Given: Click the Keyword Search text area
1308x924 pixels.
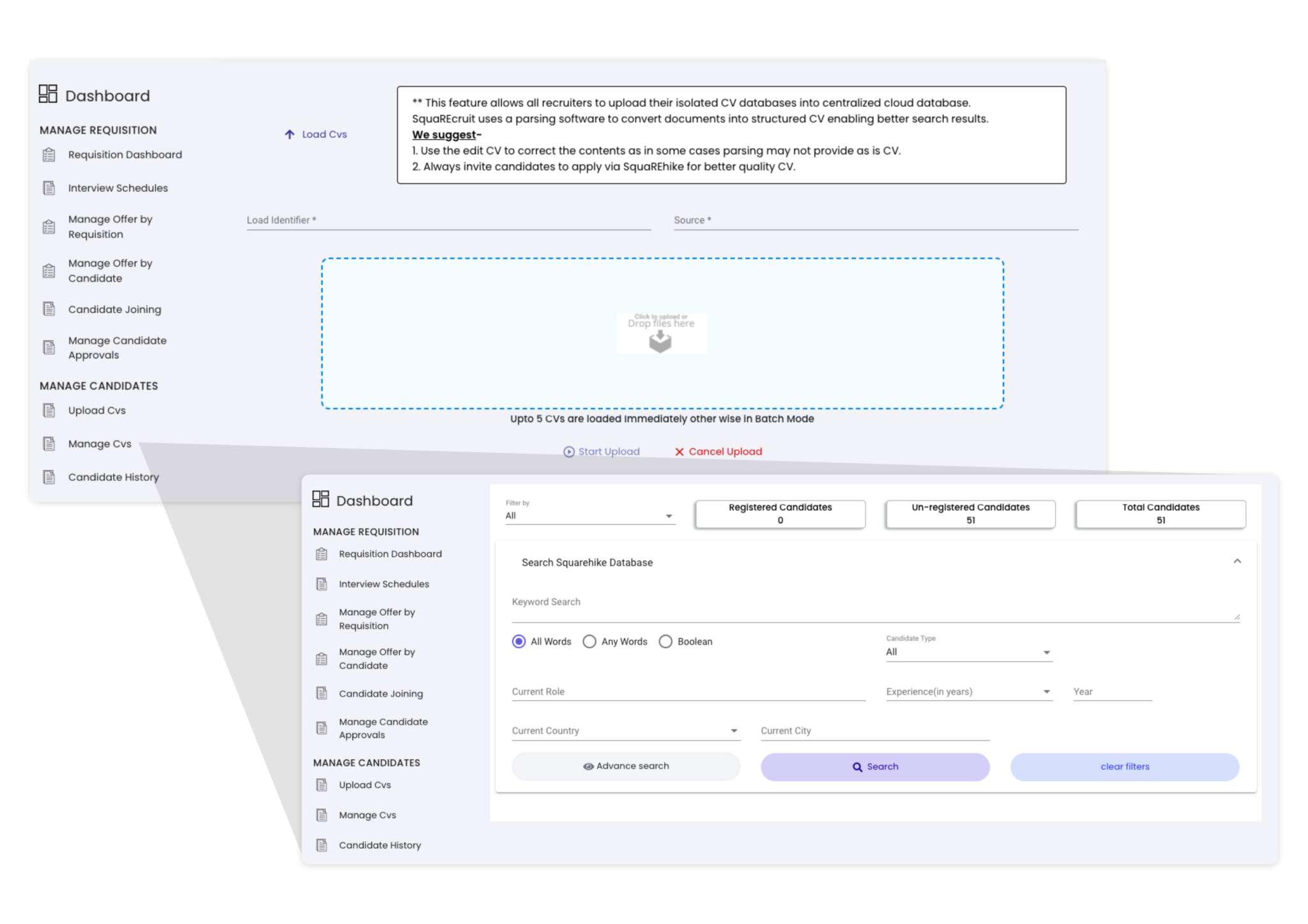Looking at the screenshot, I should 875,607.
